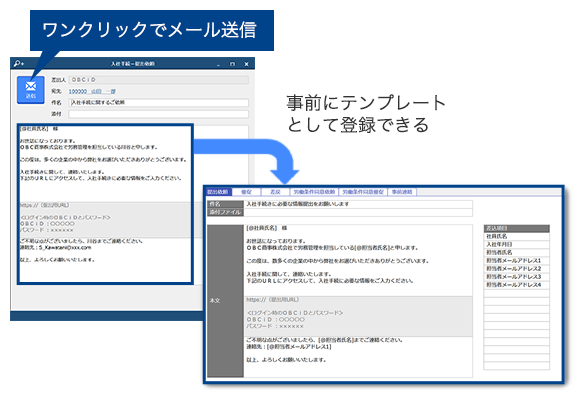Click the magnifier-plus icon in the title bar

(x=18, y=63)
